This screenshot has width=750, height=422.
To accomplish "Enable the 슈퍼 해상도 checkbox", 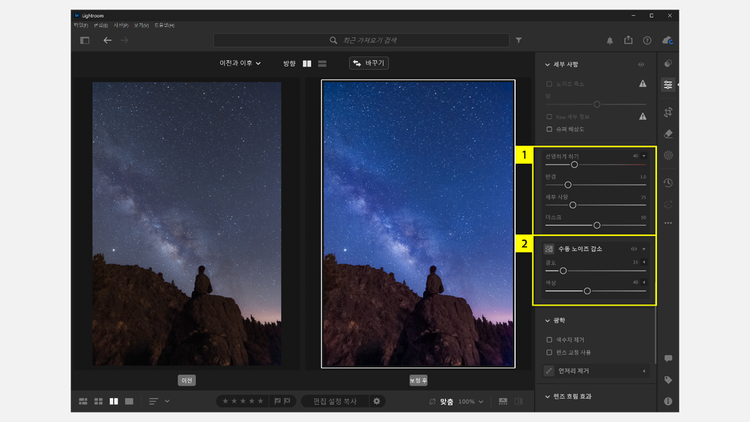I will click(549, 129).
